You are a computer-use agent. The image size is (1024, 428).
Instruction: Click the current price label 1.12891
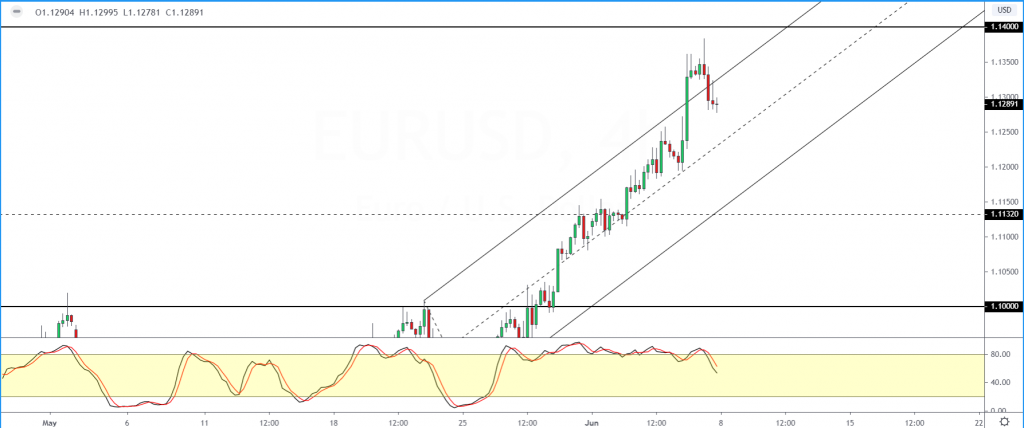tap(1002, 104)
